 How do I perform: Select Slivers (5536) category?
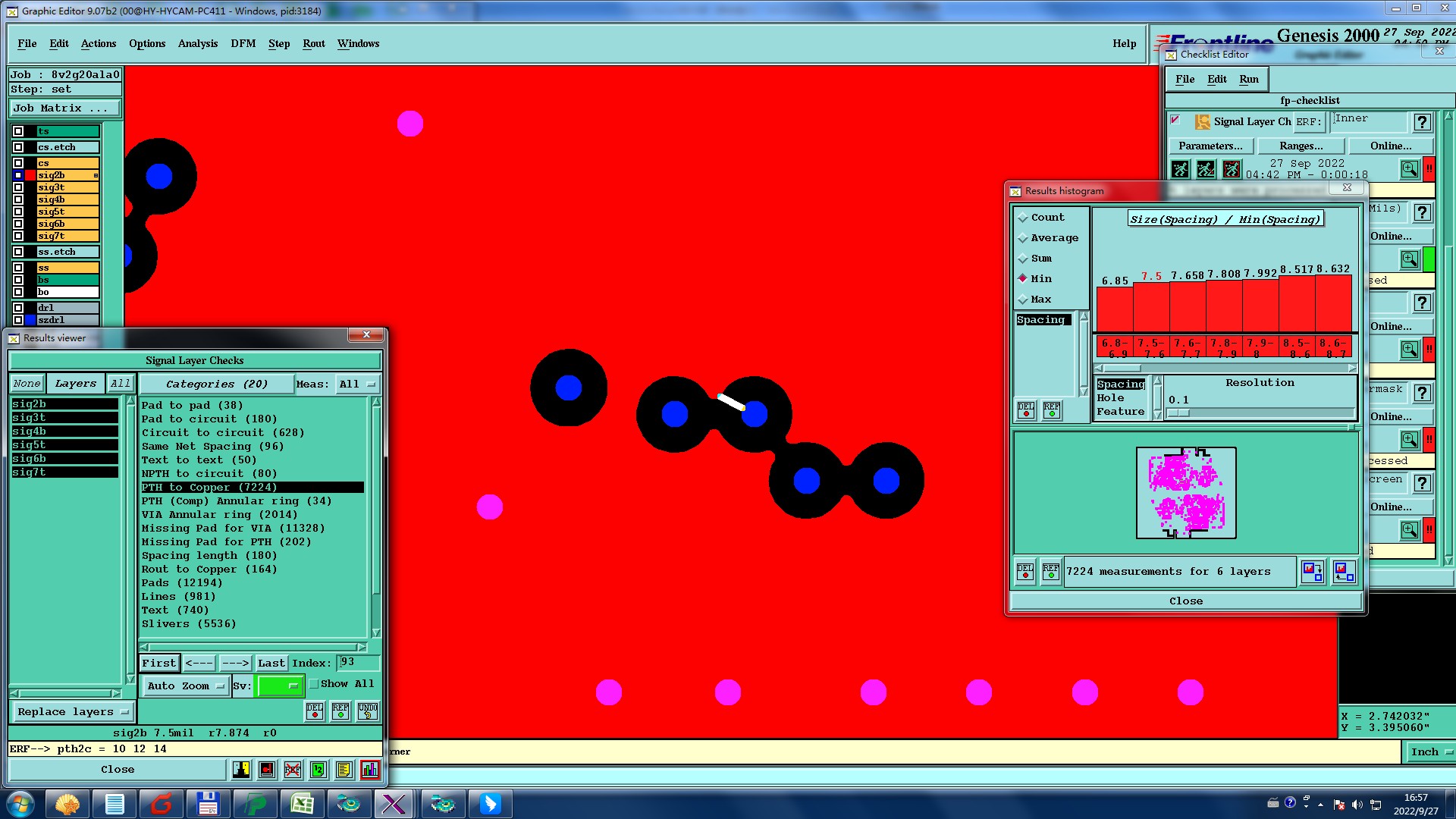click(x=189, y=624)
